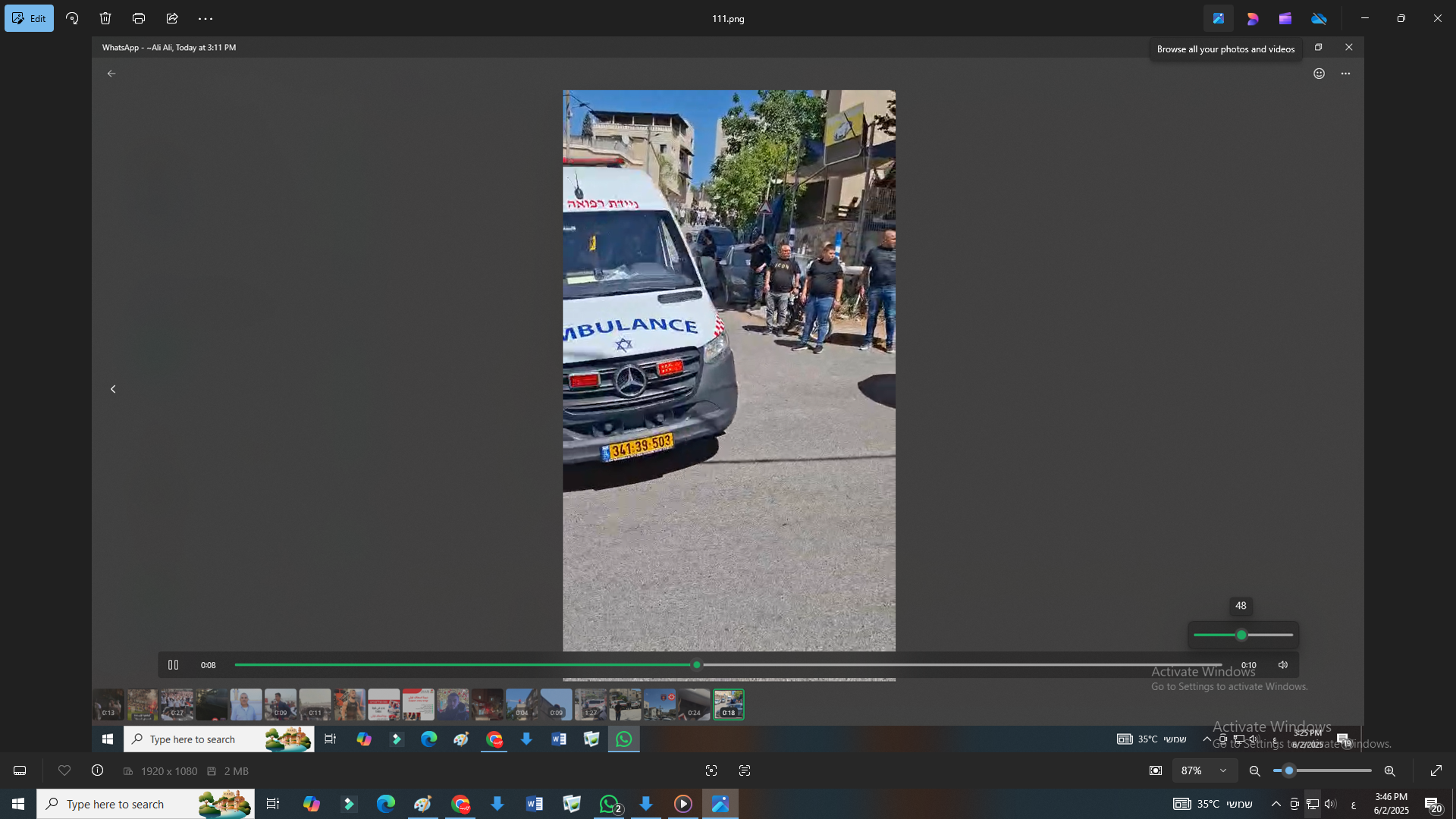
Task: Scan text in the image
Action: pos(745,770)
